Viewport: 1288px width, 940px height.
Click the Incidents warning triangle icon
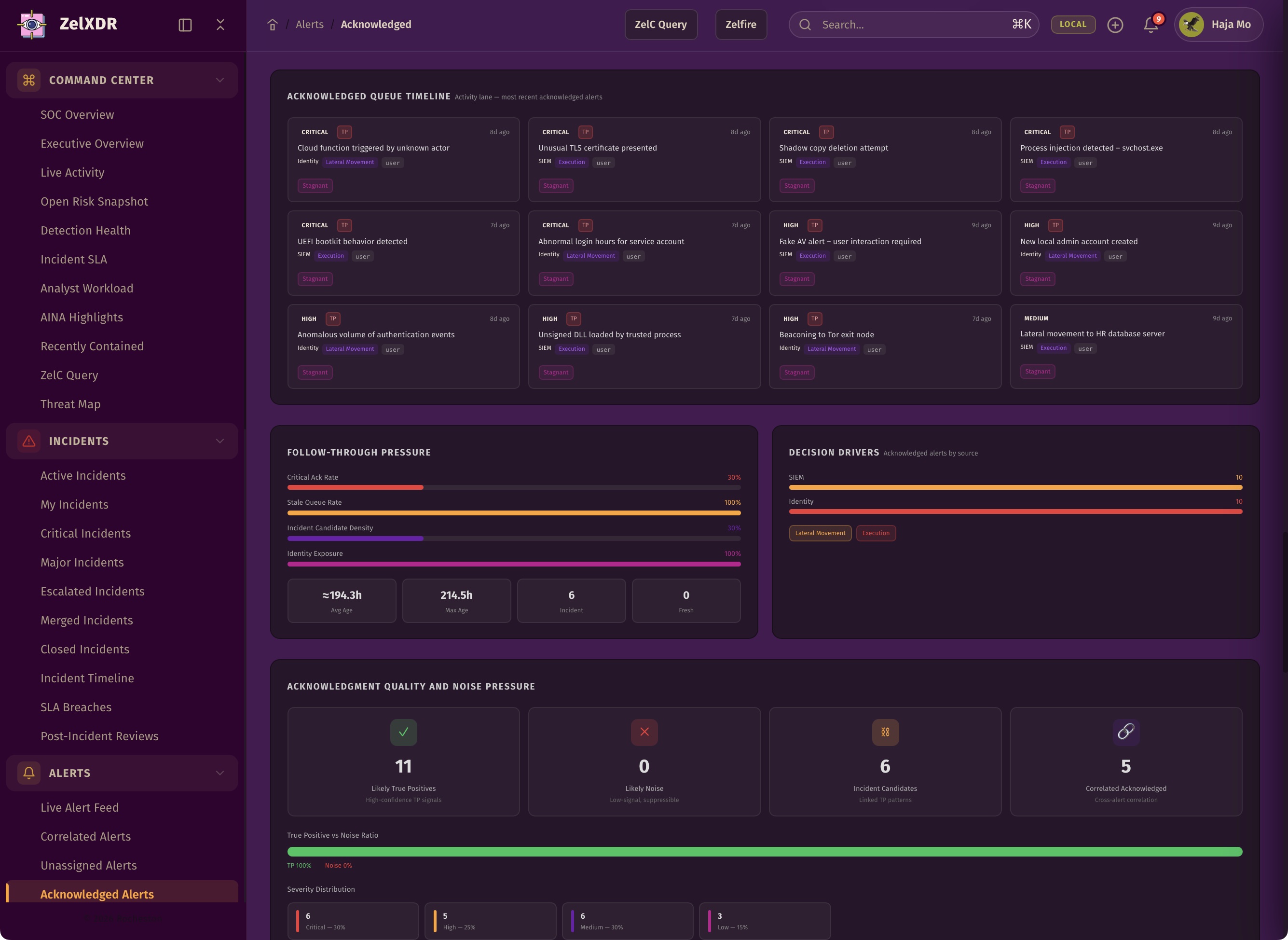click(x=29, y=441)
